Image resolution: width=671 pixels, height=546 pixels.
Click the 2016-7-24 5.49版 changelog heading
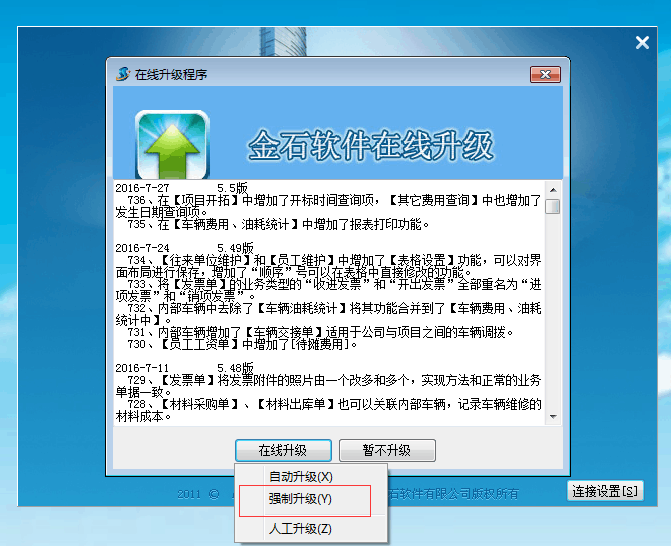[184, 247]
